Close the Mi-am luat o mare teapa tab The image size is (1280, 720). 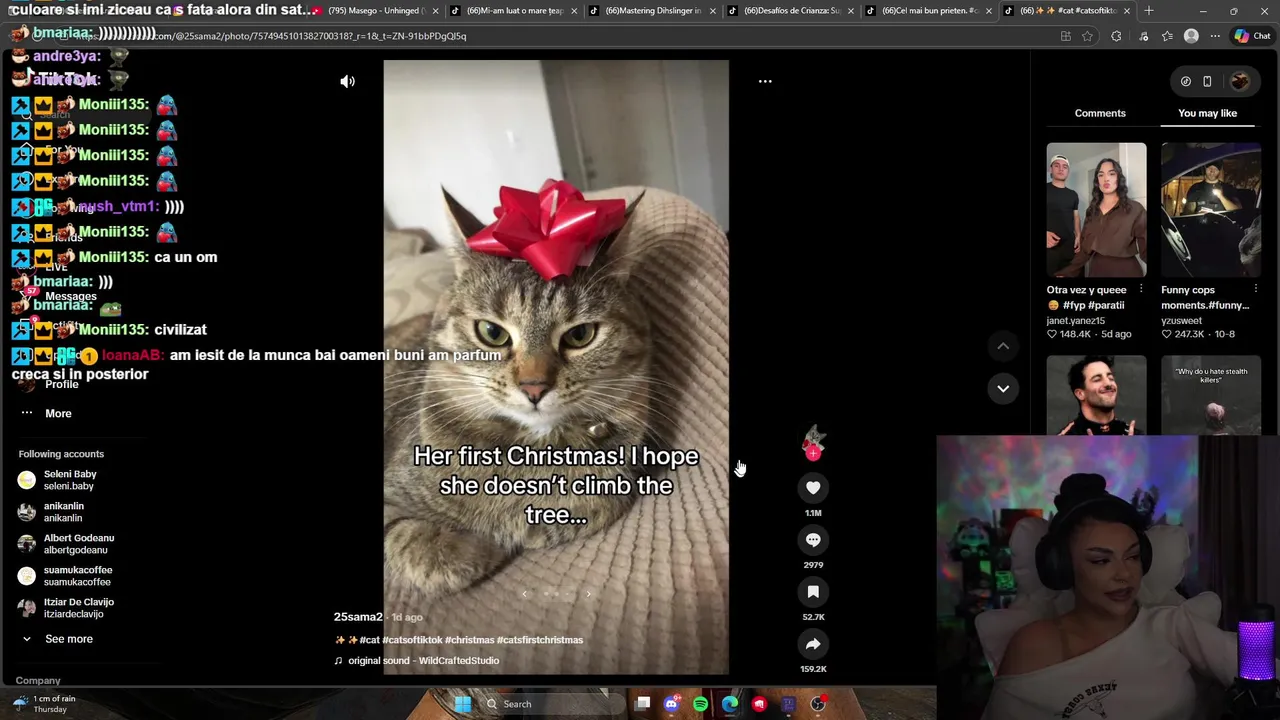[x=574, y=11]
